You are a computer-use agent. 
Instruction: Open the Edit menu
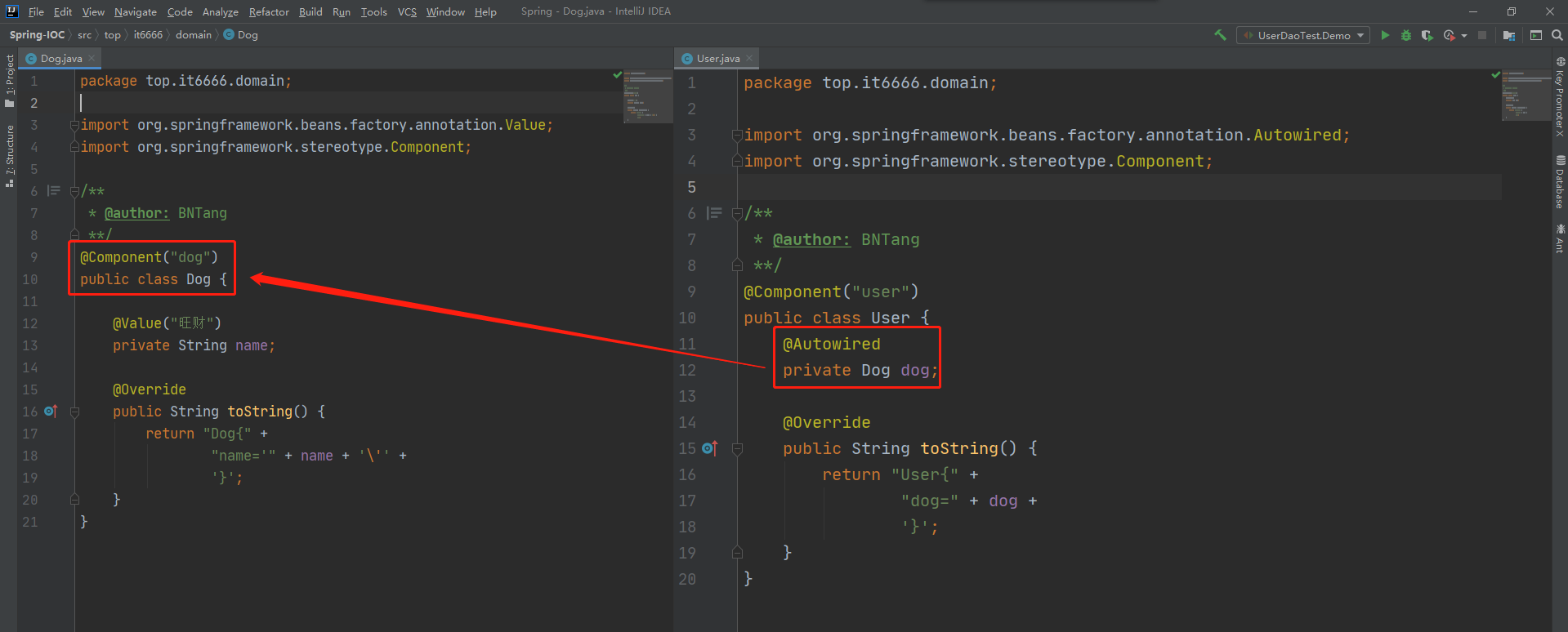(63, 11)
